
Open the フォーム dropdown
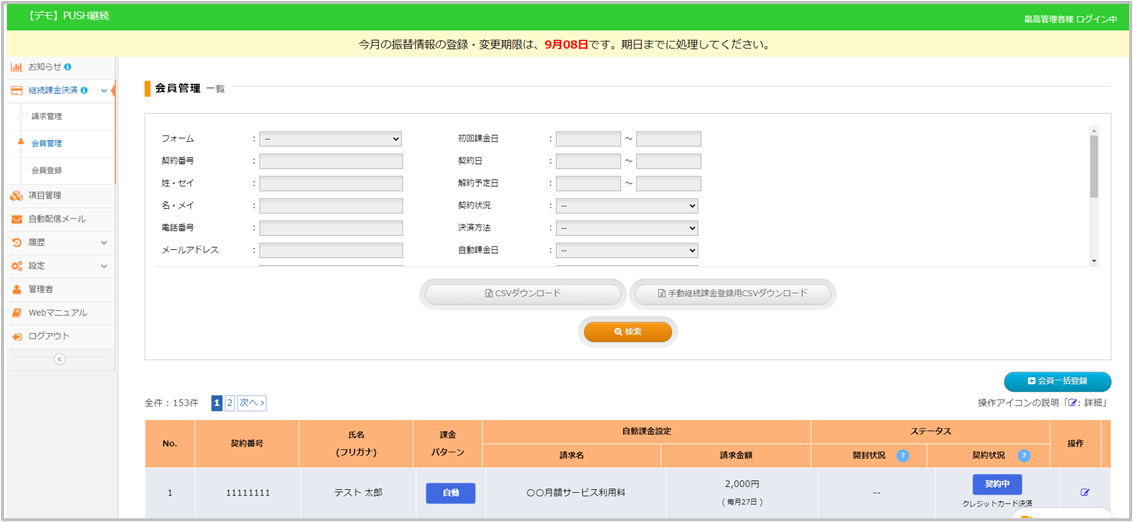pyautogui.click(x=330, y=139)
